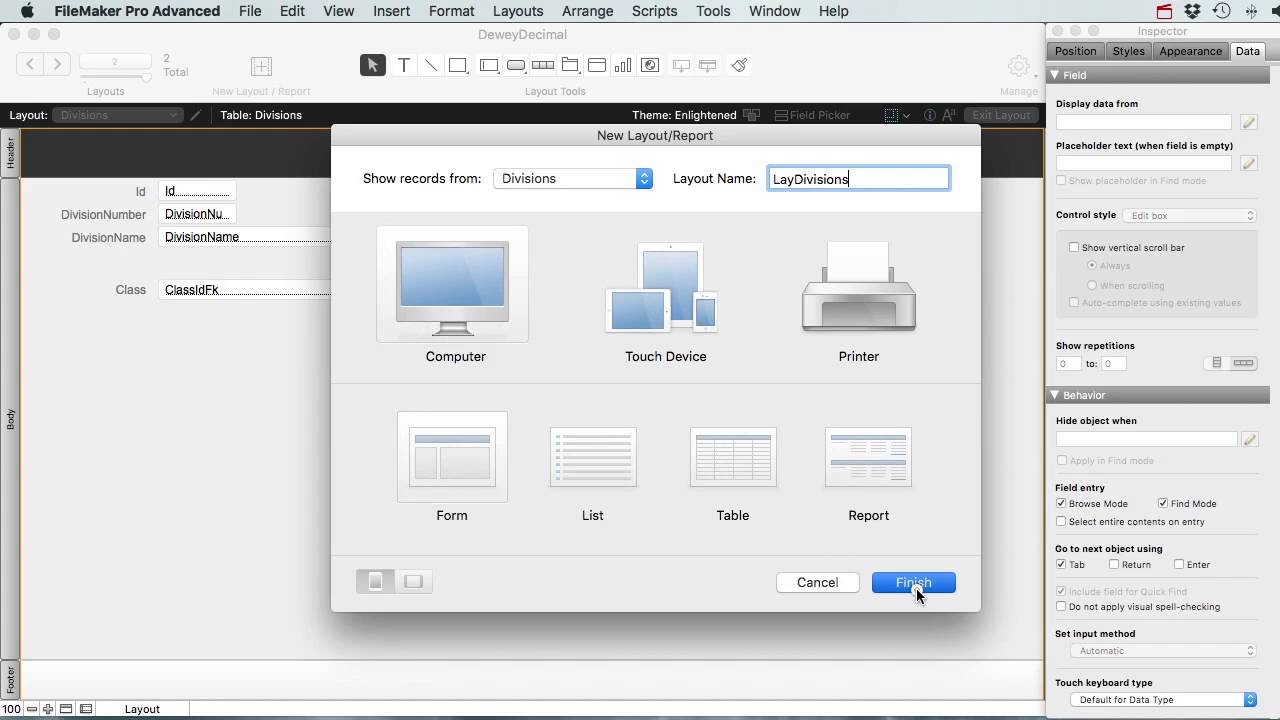The image size is (1280, 720).
Task: Select the rounded Button tool
Action: (x=516, y=65)
